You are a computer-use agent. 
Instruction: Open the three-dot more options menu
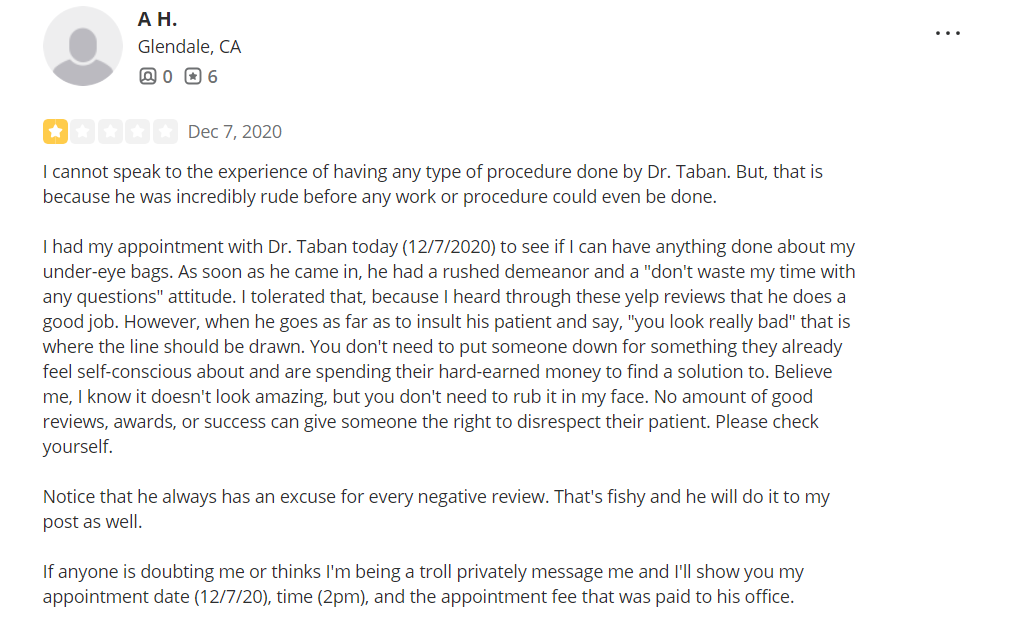(x=948, y=33)
